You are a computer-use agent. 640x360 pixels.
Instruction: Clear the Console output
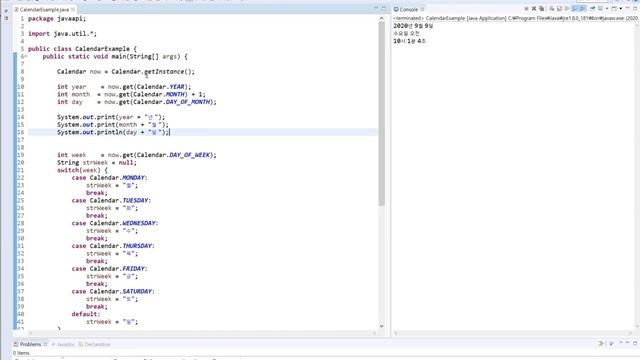coord(552,9)
